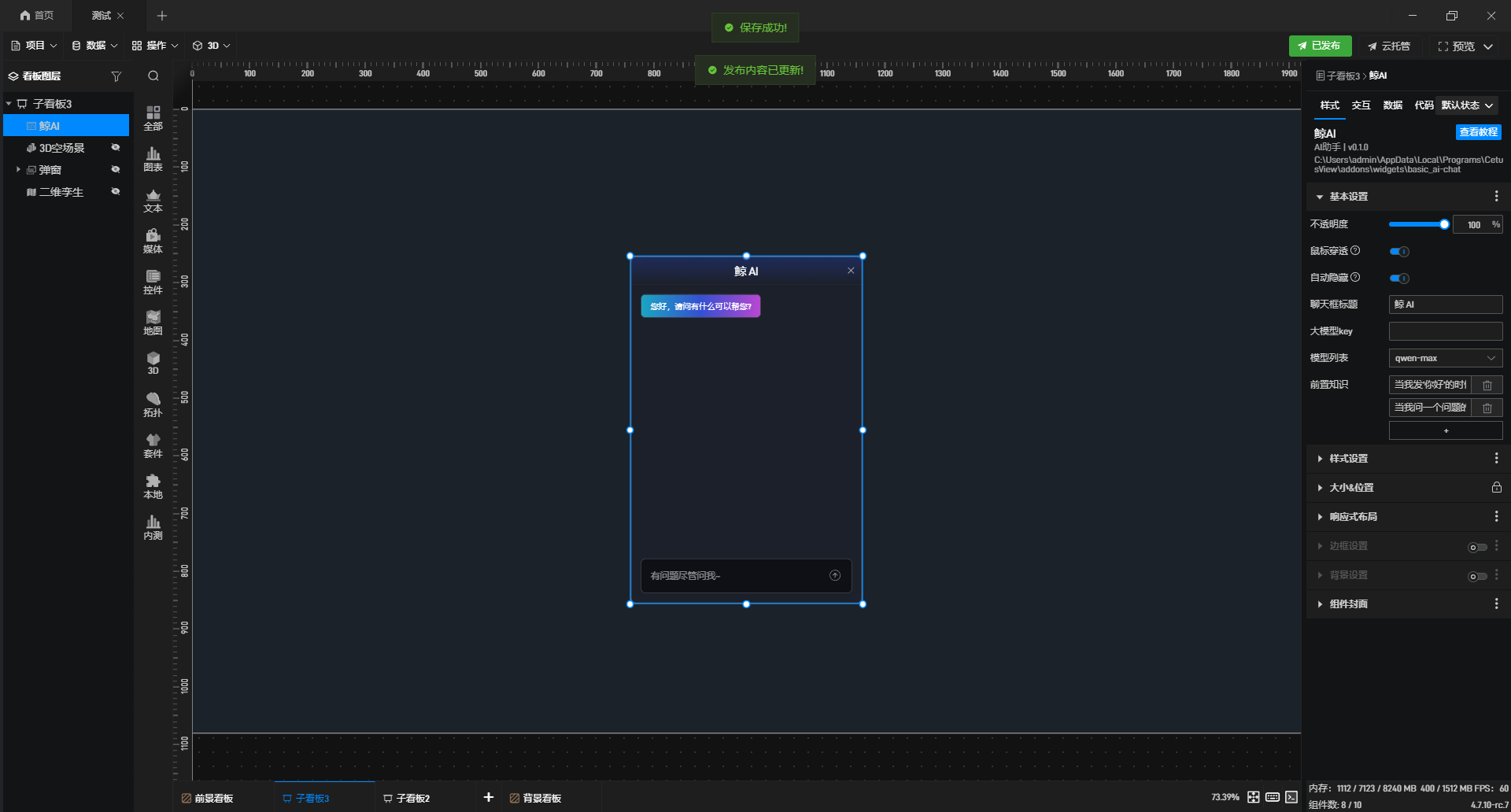The width and height of the screenshot is (1511, 812).
Task: Click the 云托管 button
Action: [1389, 46]
